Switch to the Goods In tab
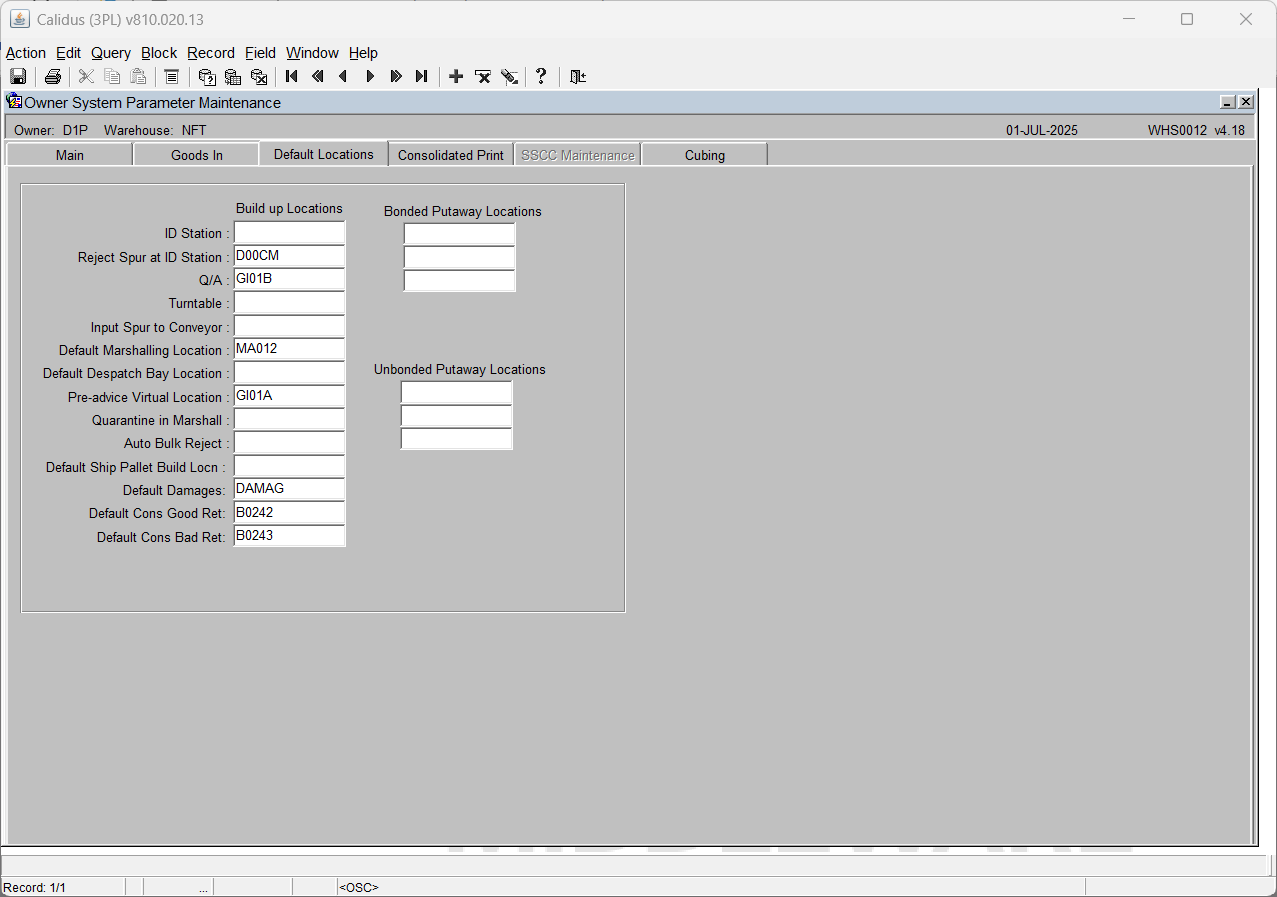The width and height of the screenshot is (1277, 897). (196, 155)
